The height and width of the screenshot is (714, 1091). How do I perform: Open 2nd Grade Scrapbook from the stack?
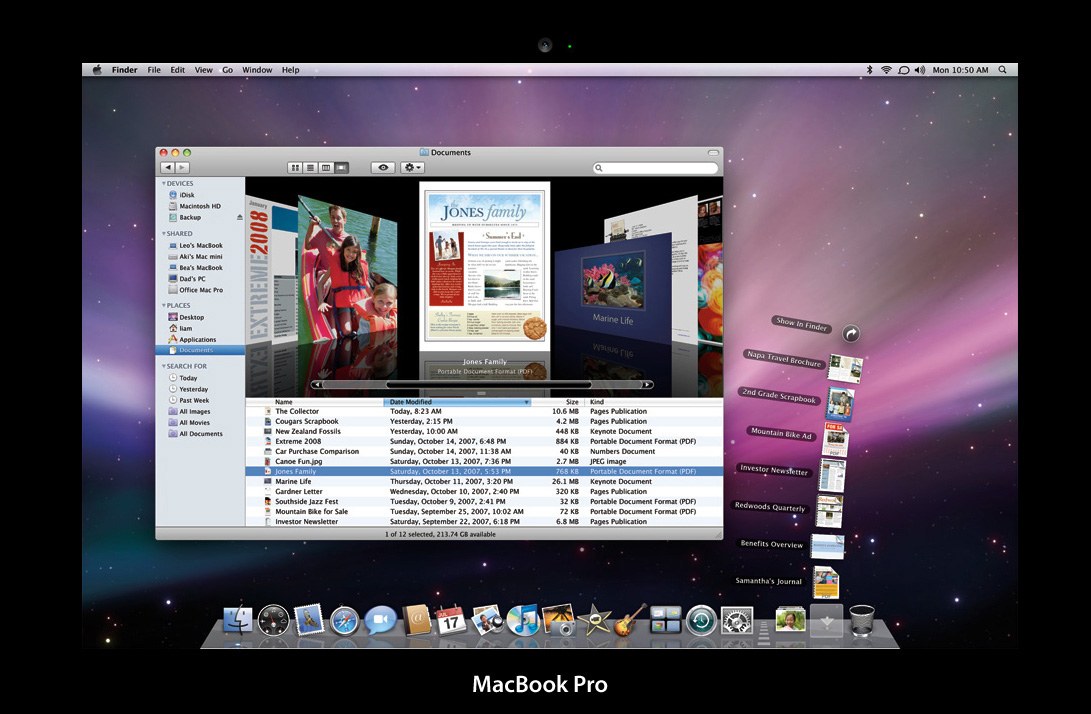840,404
